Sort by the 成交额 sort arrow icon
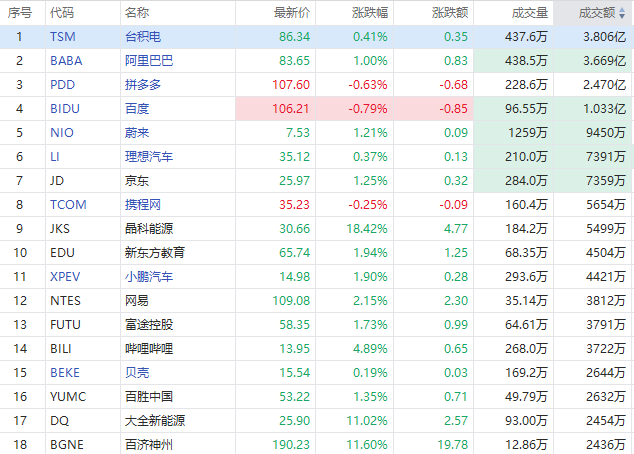The width and height of the screenshot is (634, 454). [x=622, y=13]
